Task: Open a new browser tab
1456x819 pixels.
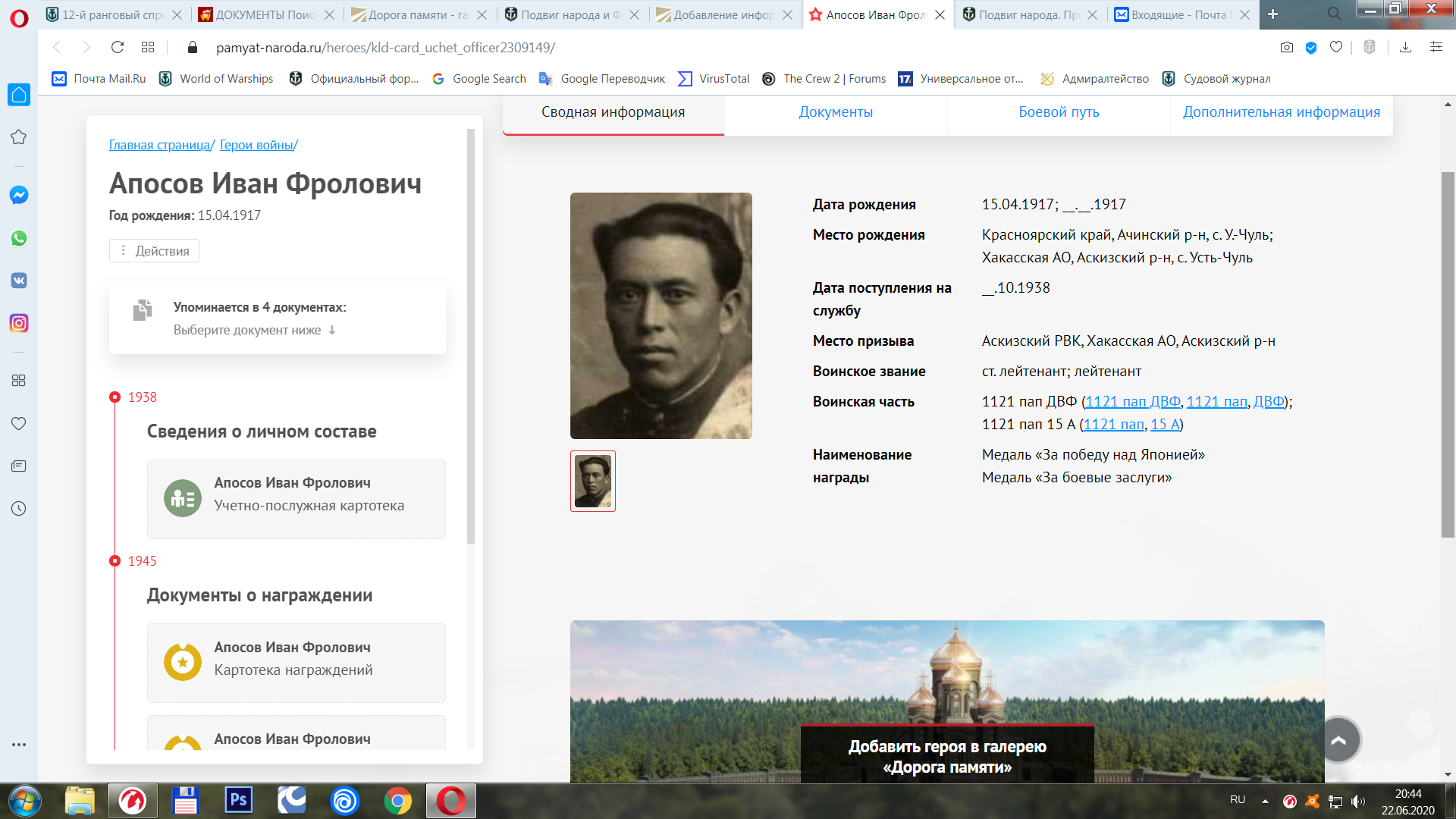Action: 1272,14
